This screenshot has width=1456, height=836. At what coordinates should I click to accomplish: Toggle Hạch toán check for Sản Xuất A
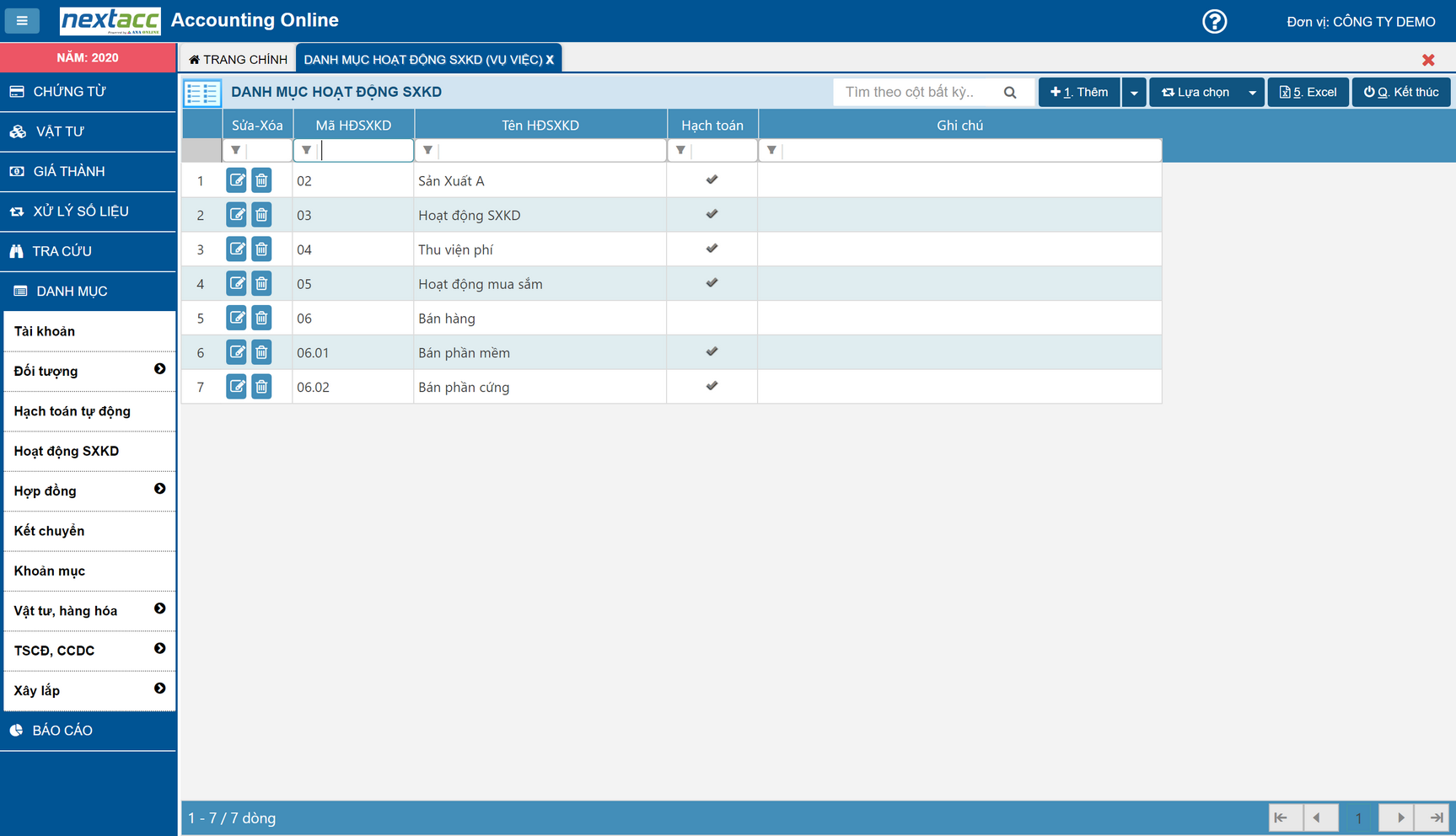pos(712,180)
